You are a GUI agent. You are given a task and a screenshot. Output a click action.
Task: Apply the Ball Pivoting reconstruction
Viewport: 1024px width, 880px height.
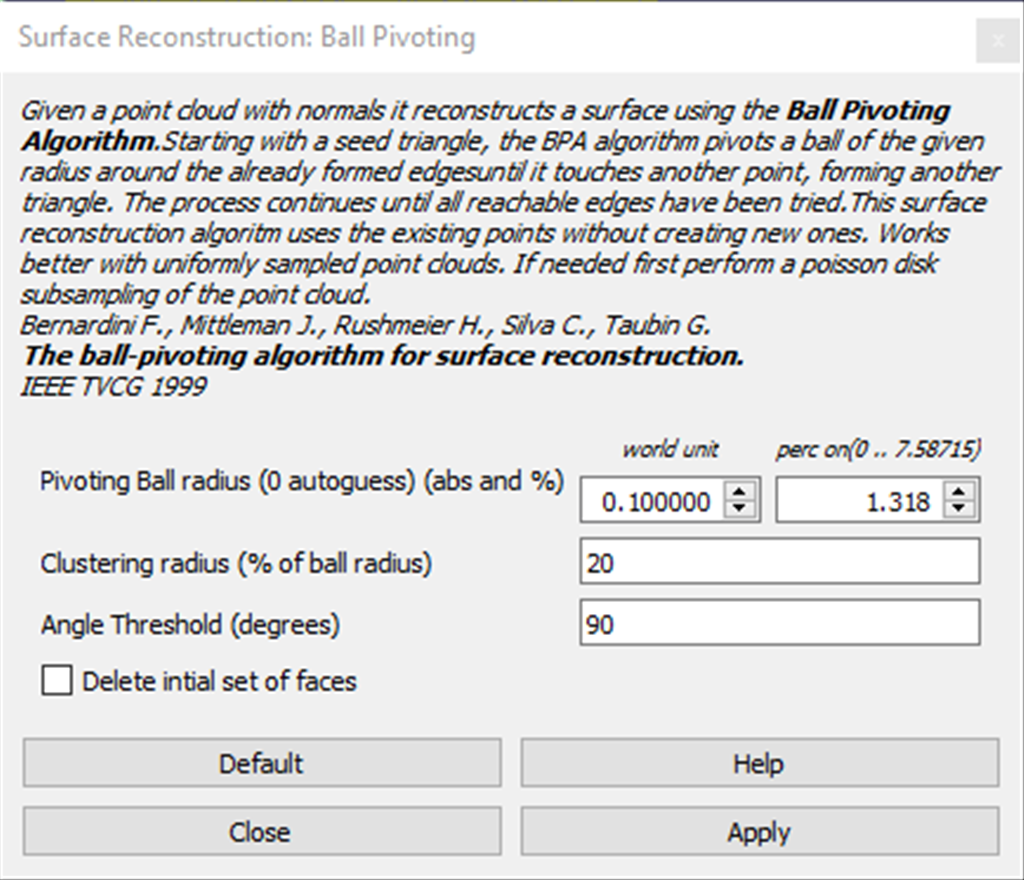[759, 832]
